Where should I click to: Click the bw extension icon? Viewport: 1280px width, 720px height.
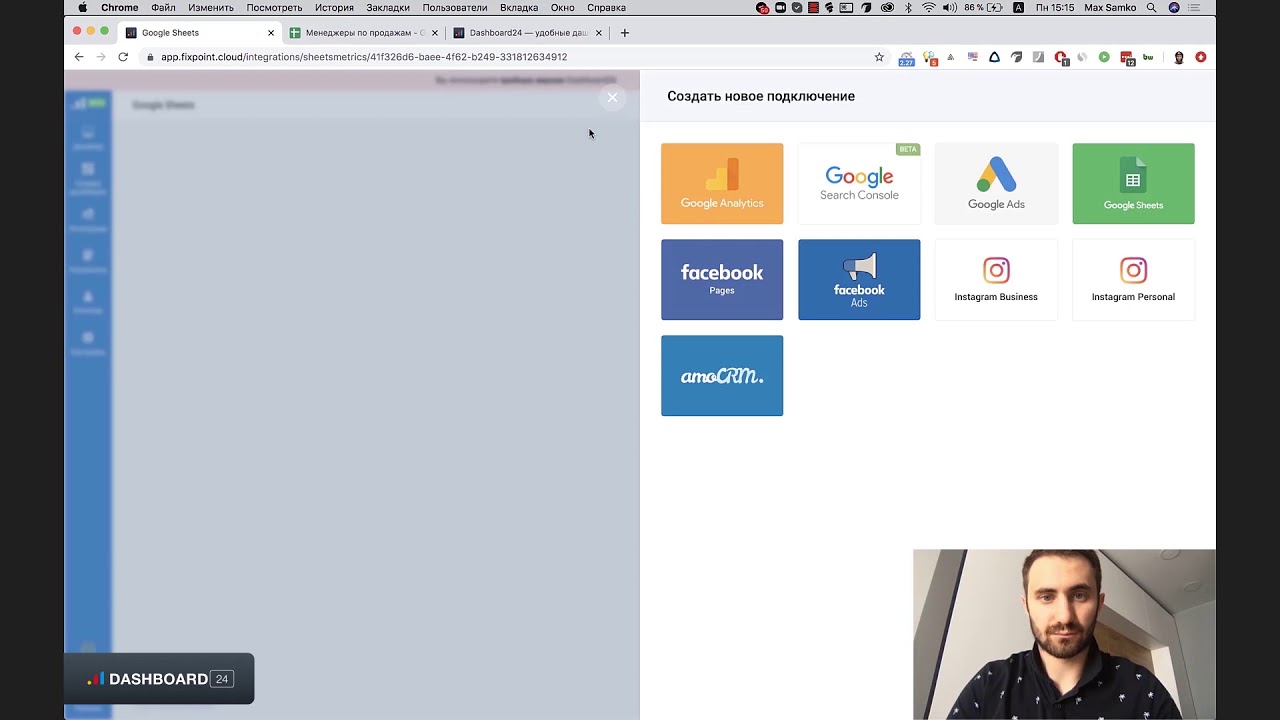pyautogui.click(x=1148, y=57)
